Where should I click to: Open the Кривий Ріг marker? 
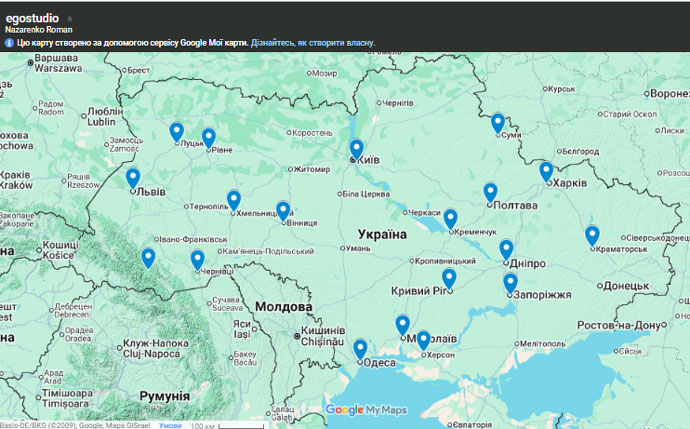coord(449,277)
